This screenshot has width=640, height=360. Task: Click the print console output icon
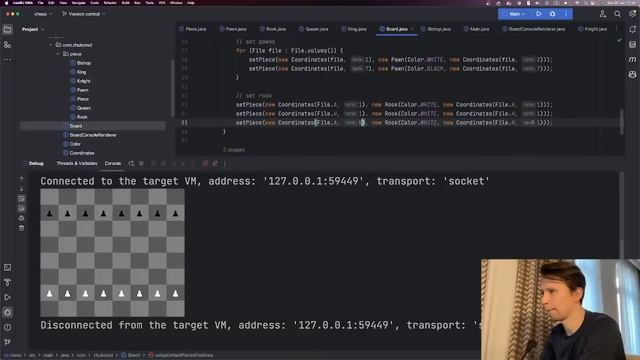(22, 218)
